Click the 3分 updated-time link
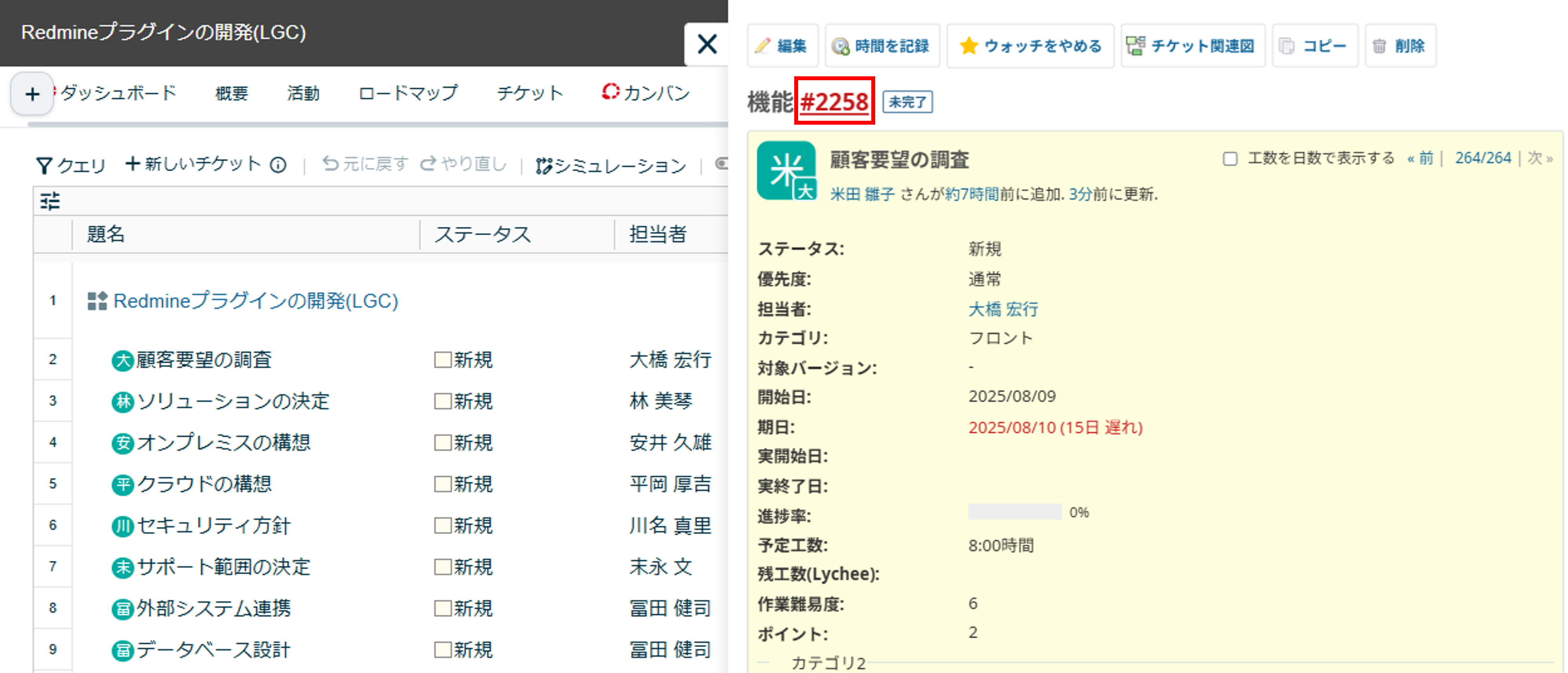 [1080, 194]
